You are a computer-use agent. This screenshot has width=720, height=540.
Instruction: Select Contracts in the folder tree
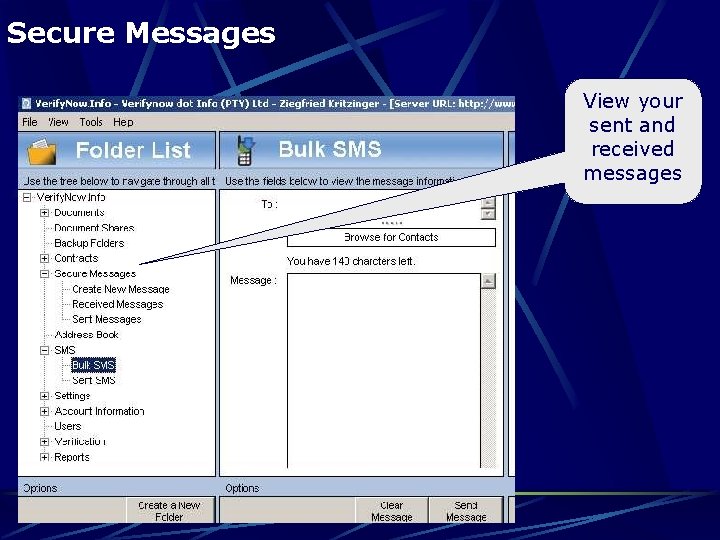coord(76,258)
